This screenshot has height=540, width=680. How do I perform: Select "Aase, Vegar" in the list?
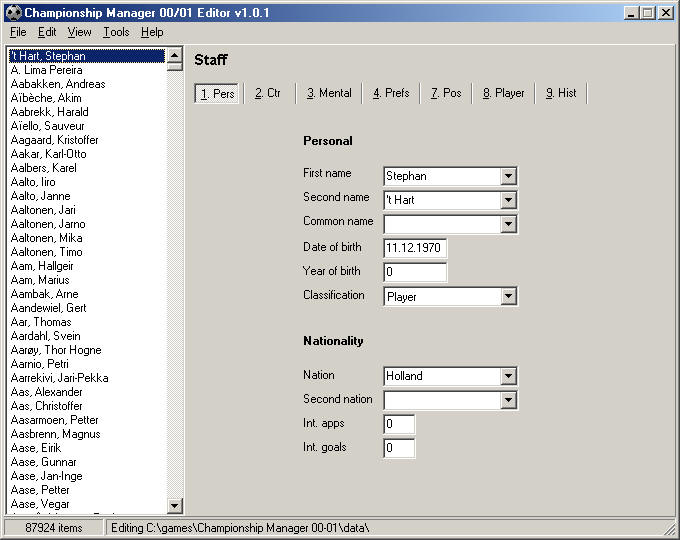87,504
